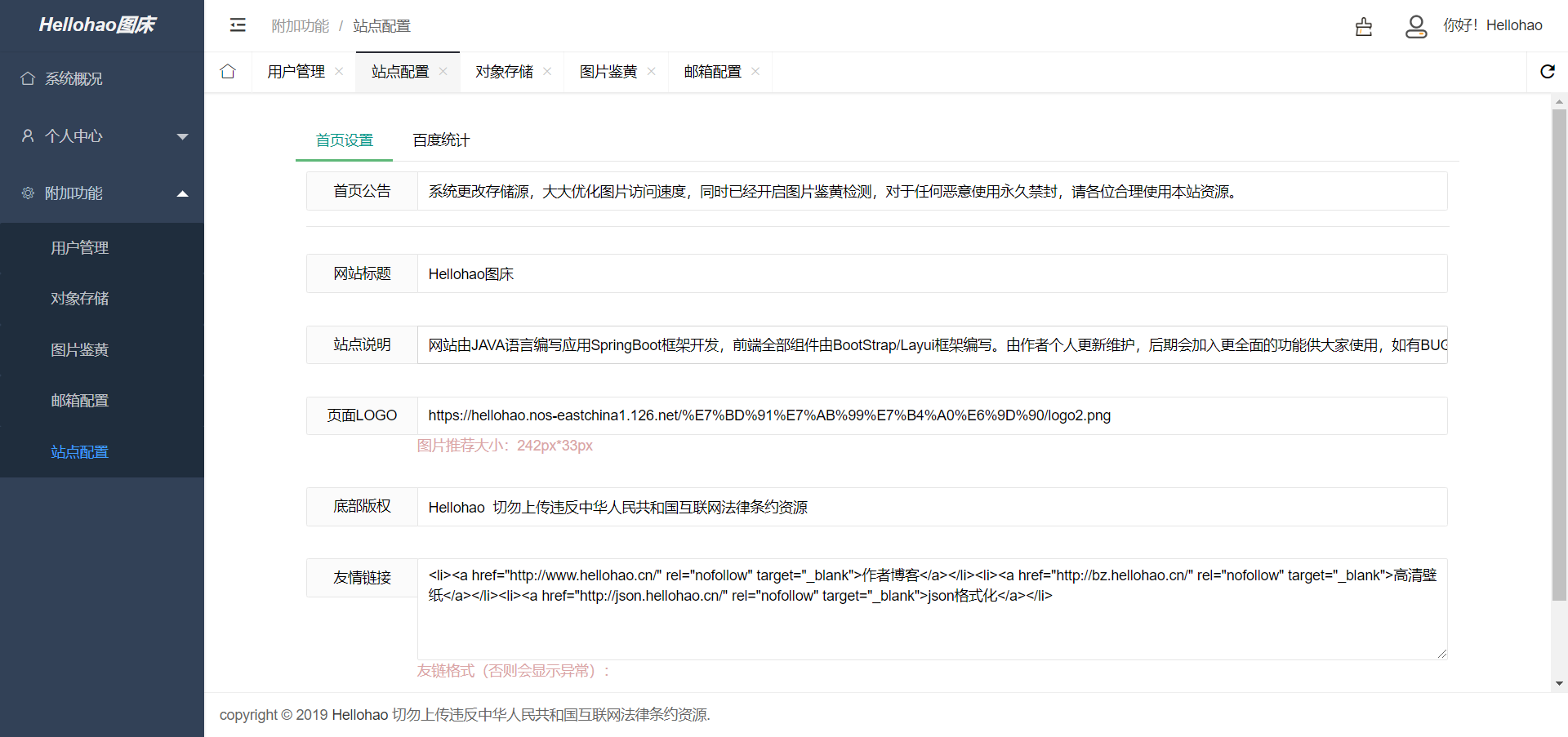This screenshot has height=737, width=1568.
Task: Select 站点配置 in the sidebar submenu
Action: [x=79, y=451]
